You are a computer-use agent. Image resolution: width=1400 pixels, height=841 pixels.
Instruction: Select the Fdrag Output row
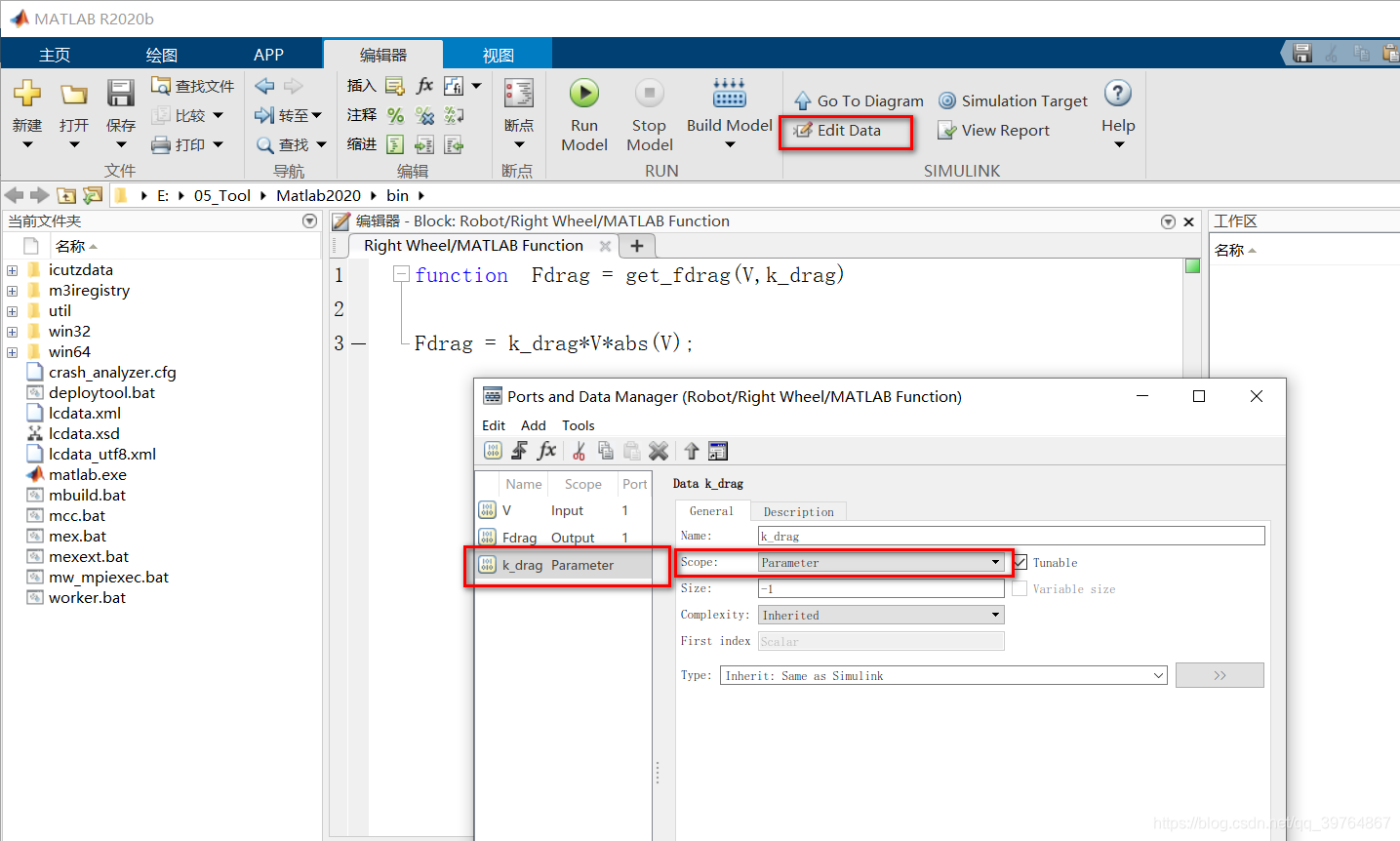pos(564,538)
